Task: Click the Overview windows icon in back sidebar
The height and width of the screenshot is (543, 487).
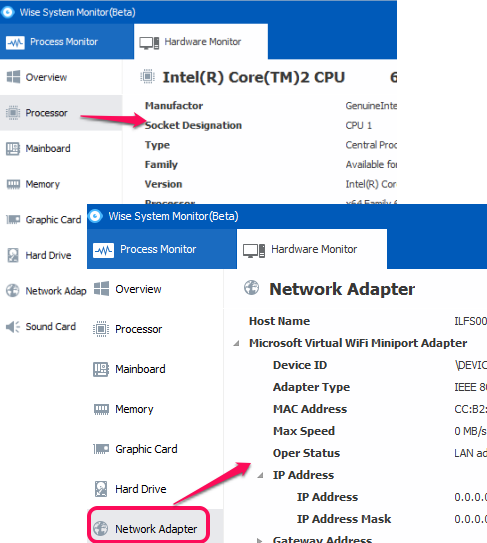Action: click(x=14, y=77)
